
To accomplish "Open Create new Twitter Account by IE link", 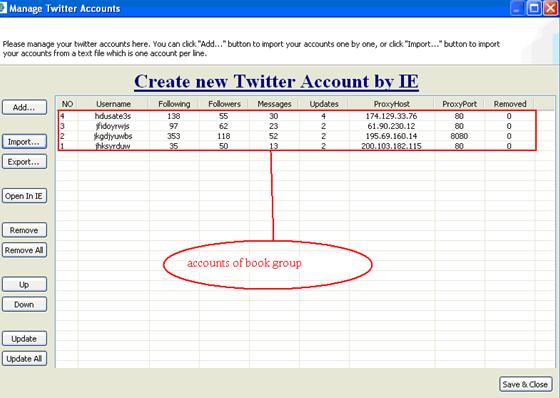I will [276, 81].
